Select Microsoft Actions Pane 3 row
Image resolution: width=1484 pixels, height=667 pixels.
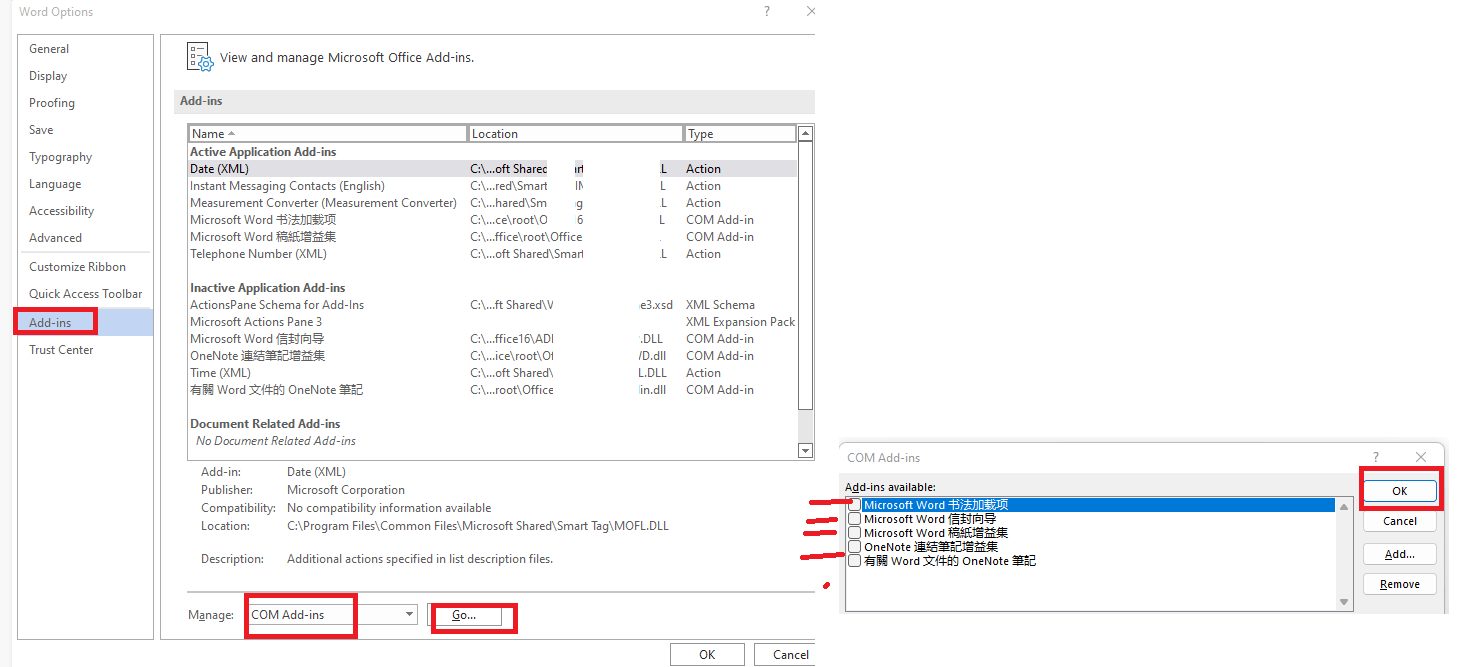click(x=493, y=322)
